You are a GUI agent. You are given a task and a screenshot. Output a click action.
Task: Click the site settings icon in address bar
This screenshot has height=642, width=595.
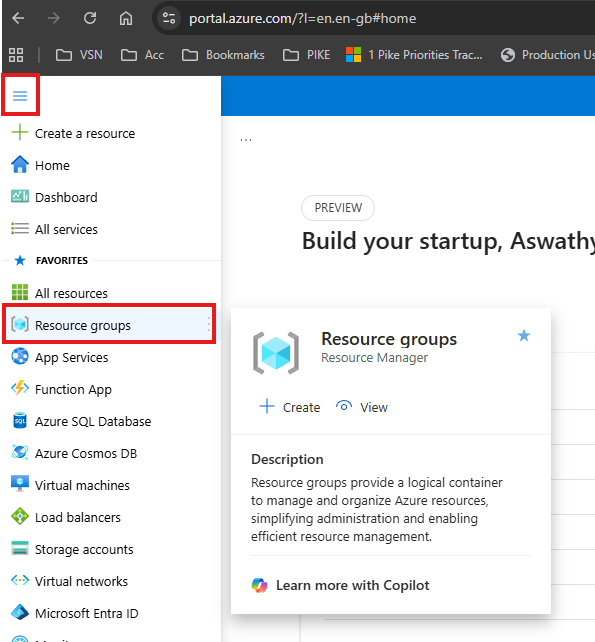click(169, 18)
